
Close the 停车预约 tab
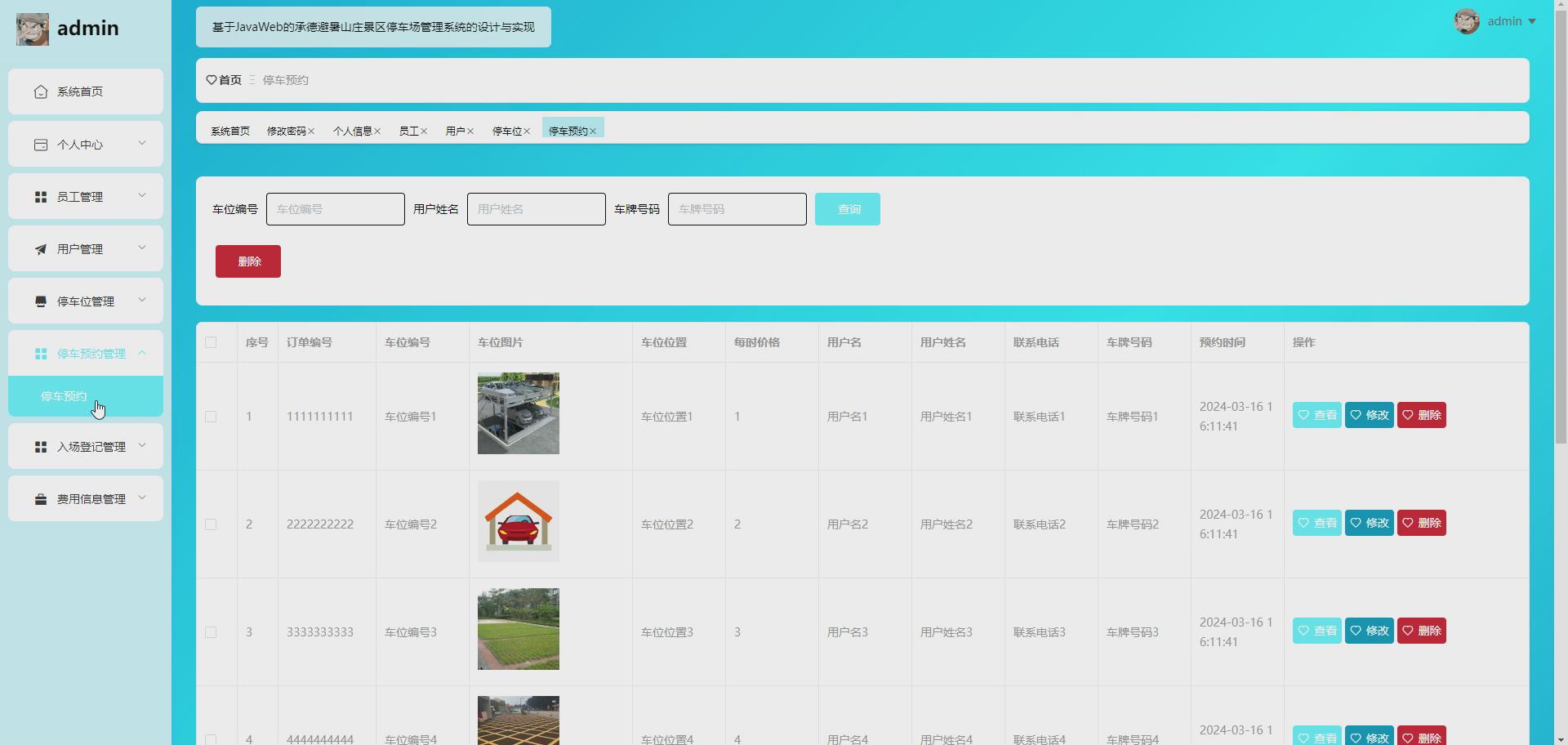click(x=593, y=132)
